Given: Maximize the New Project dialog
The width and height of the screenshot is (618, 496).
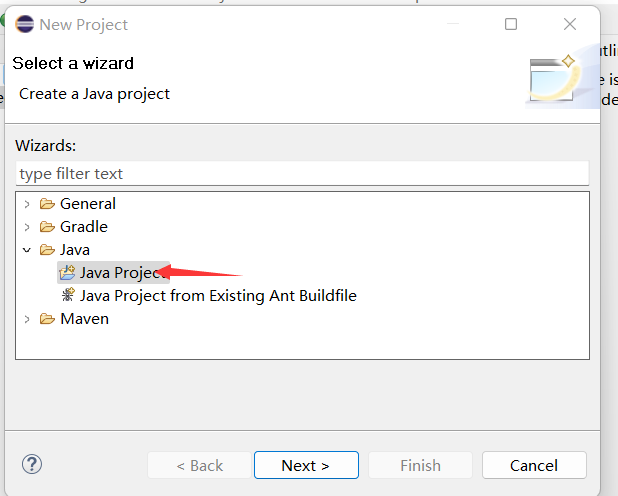Looking at the screenshot, I should [511, 24].
